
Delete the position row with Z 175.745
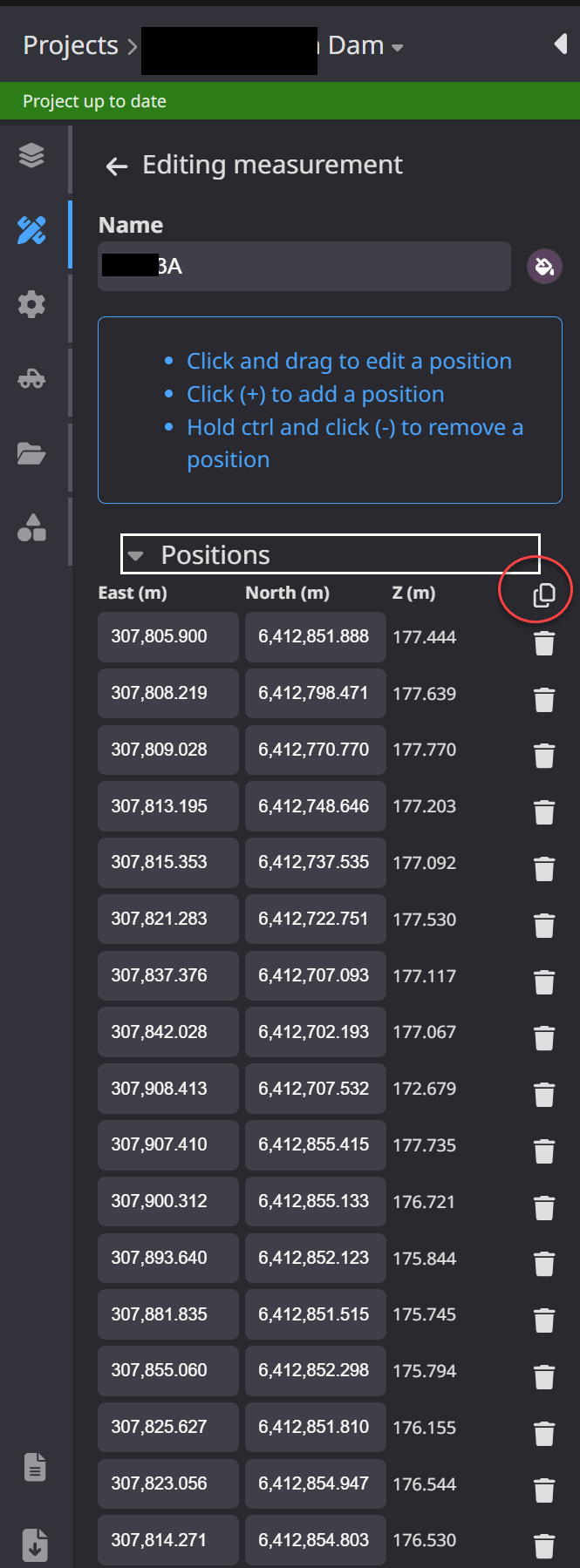tap(544, 1320)
